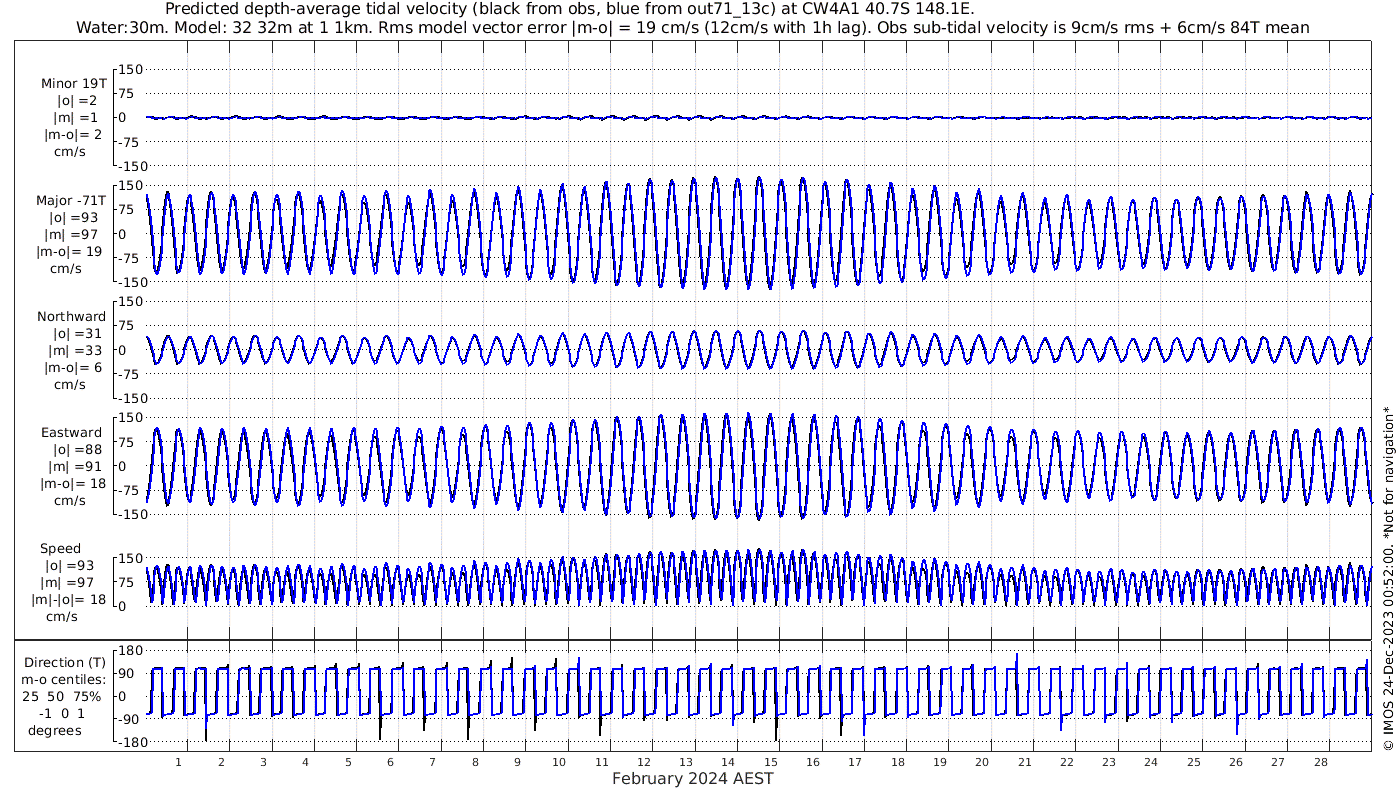Click the 'Water:30m. Model' subtitle line
The image size is (1400, 800).
click(x=693, y=28)
